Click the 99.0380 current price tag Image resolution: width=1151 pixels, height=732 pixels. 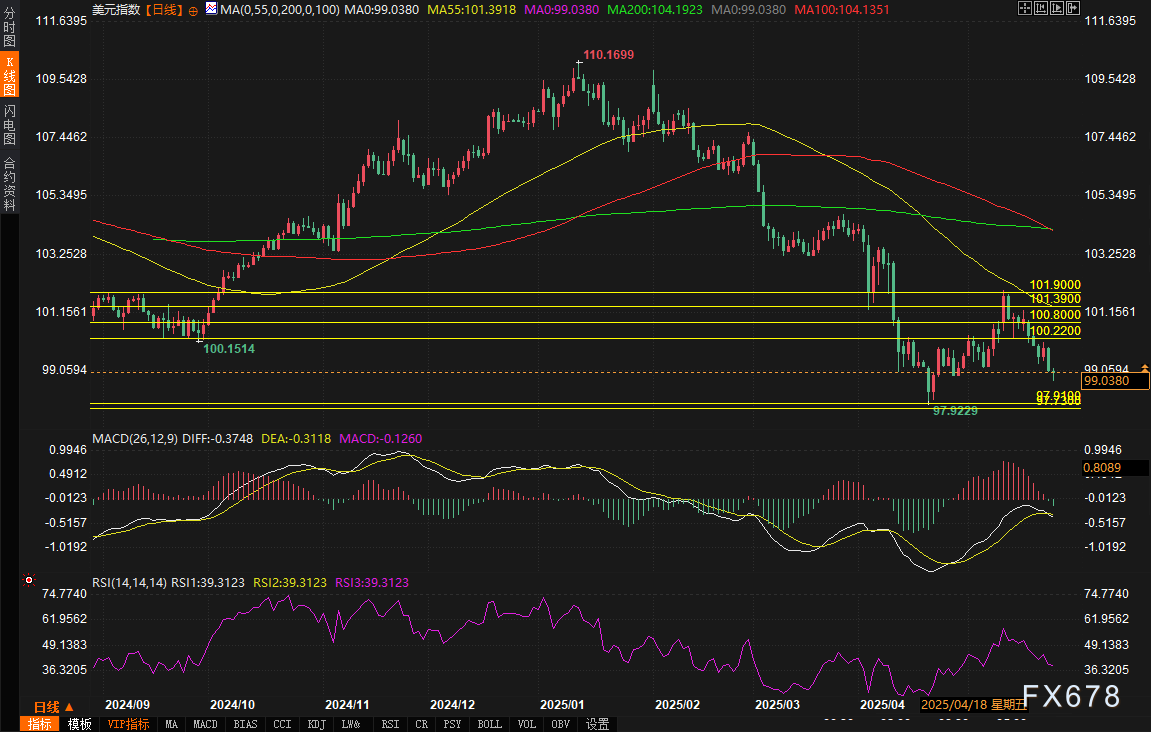[x=1114, y=381]
